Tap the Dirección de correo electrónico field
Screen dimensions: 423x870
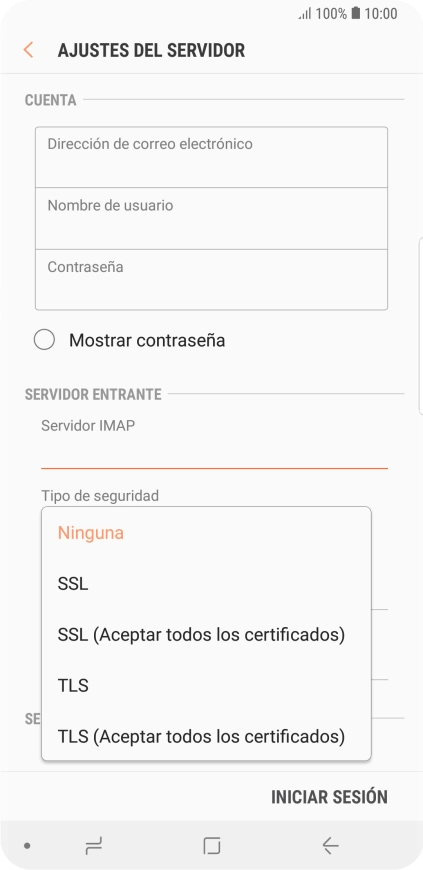tap(212, 158)
